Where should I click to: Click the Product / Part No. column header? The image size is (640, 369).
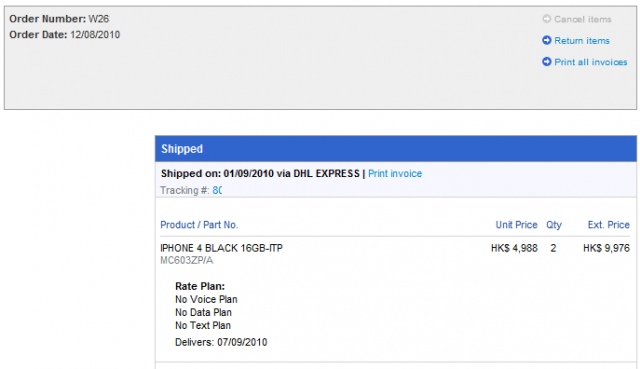[x=199, y=225]
